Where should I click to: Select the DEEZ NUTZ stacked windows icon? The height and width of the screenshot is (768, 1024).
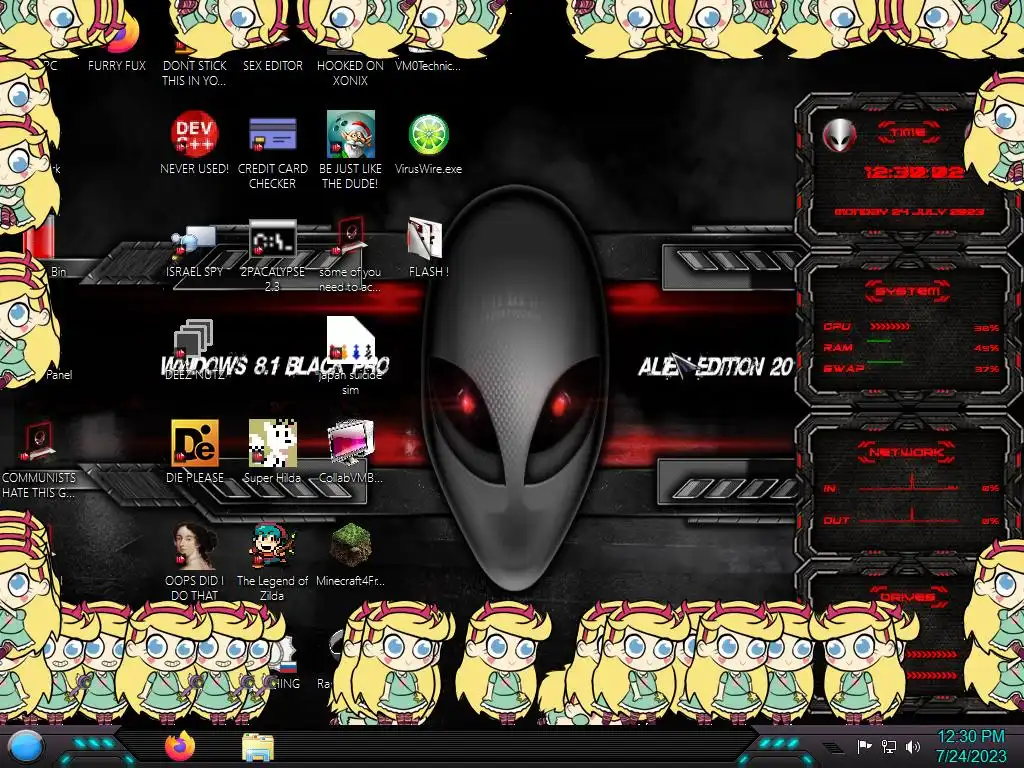pos(194,340)
